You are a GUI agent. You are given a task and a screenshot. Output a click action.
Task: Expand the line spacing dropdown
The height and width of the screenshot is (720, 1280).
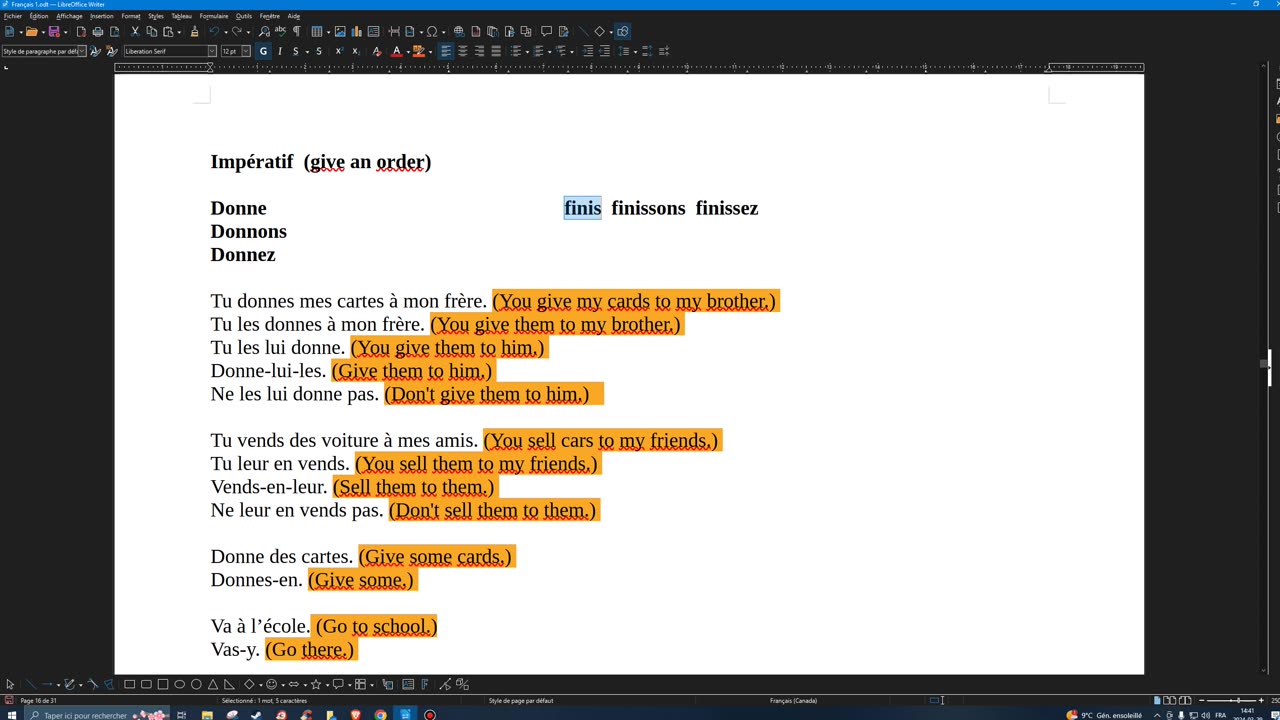[x=635, y=51]
